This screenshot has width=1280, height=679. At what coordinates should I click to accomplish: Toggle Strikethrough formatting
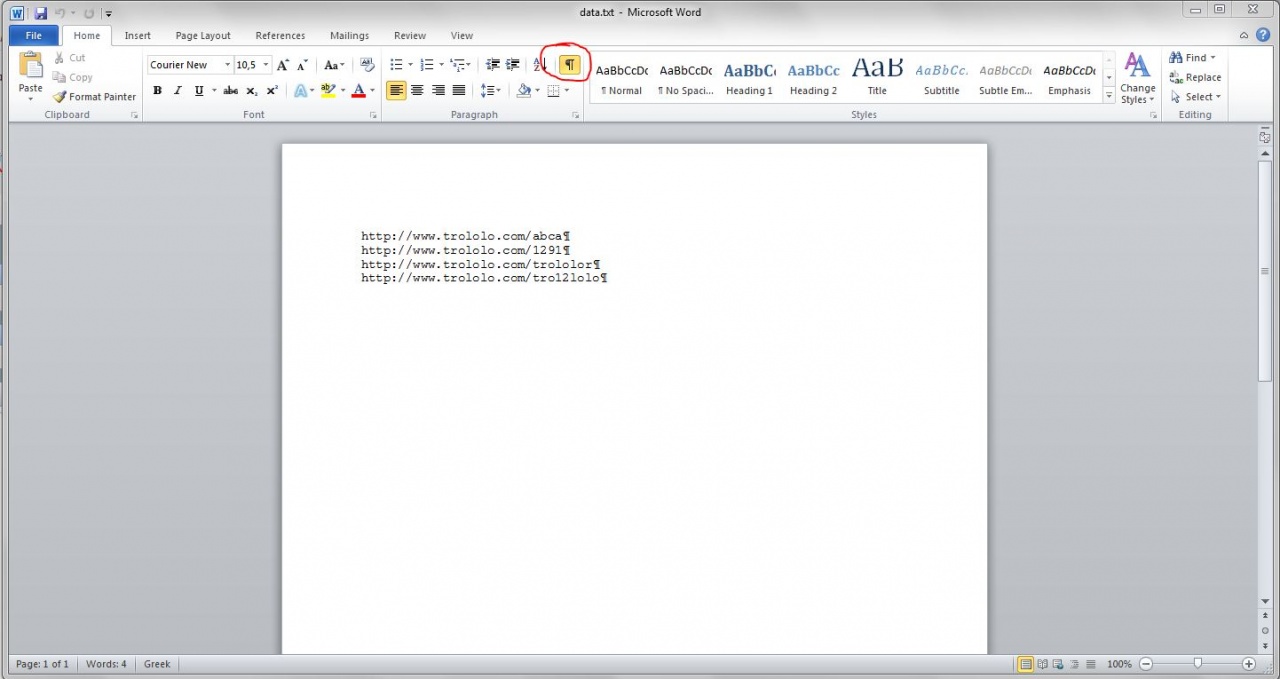tap(230, 91)
